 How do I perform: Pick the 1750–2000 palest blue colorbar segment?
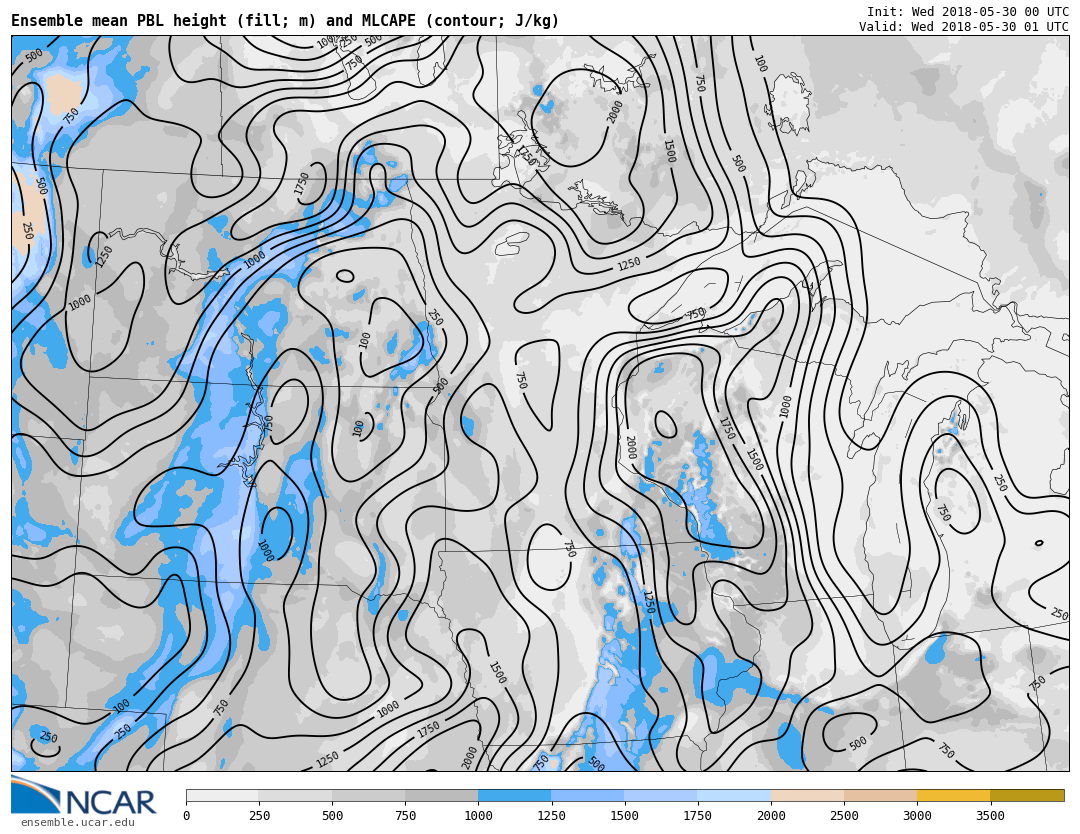(734, 796)
